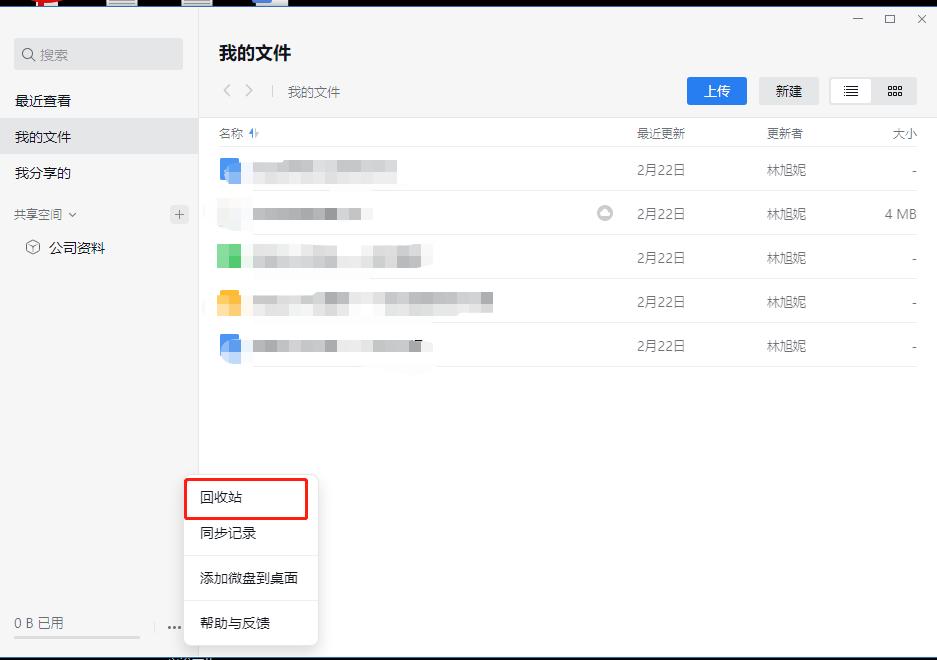Switch to grid view layout
937x660 pixels.
pos(894,91)
